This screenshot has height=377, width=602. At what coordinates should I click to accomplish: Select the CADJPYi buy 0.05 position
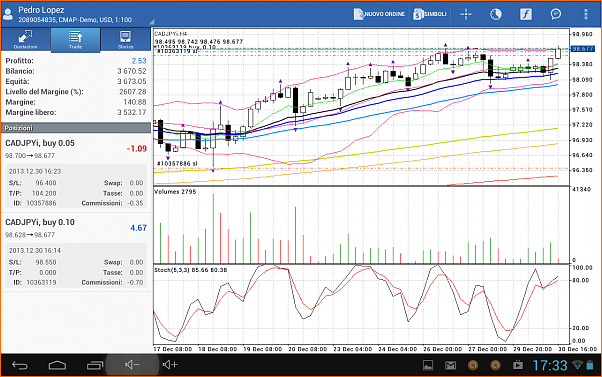coord(76,173)
